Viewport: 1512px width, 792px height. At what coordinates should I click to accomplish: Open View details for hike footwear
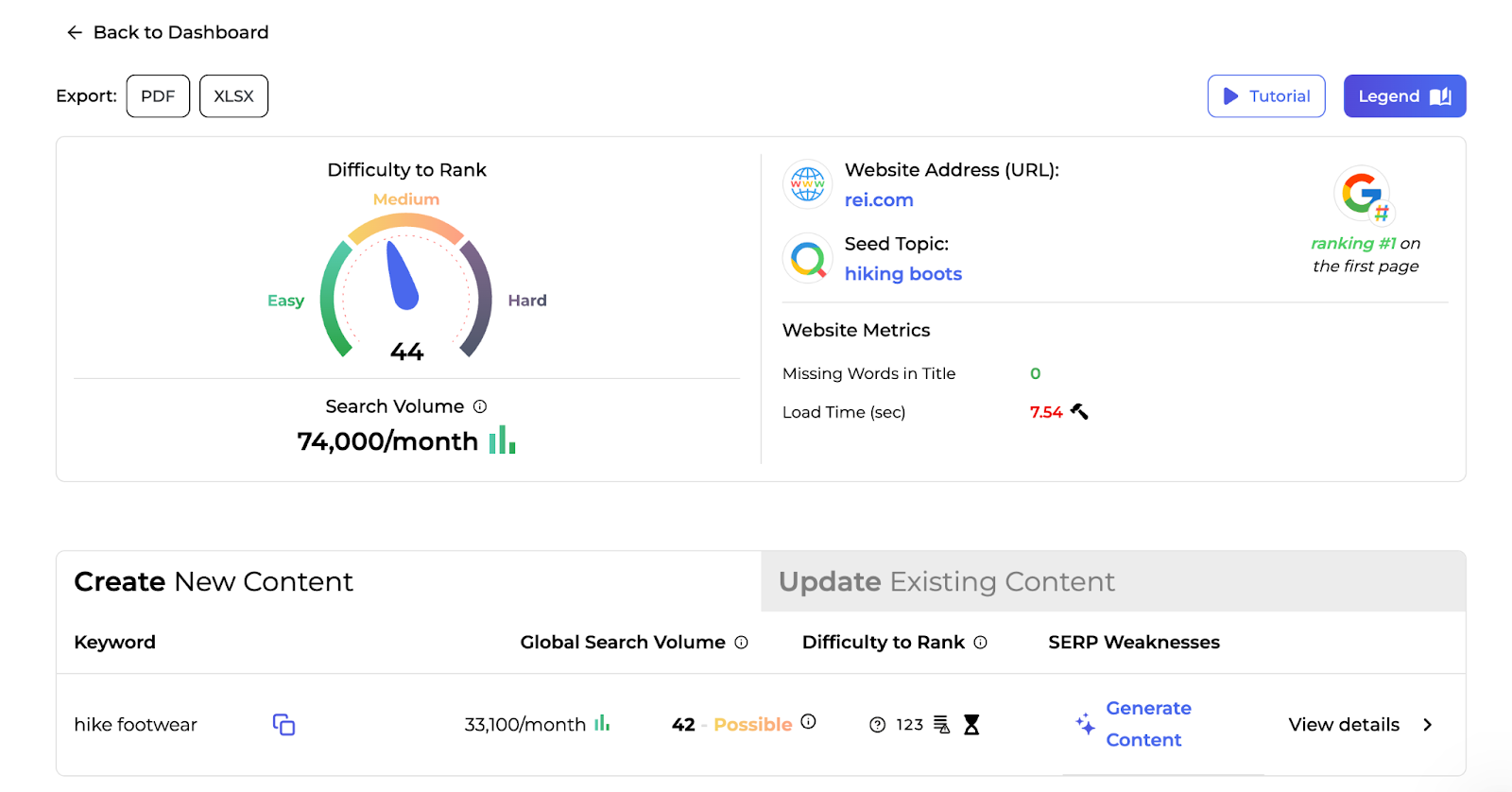(1343, 725)
